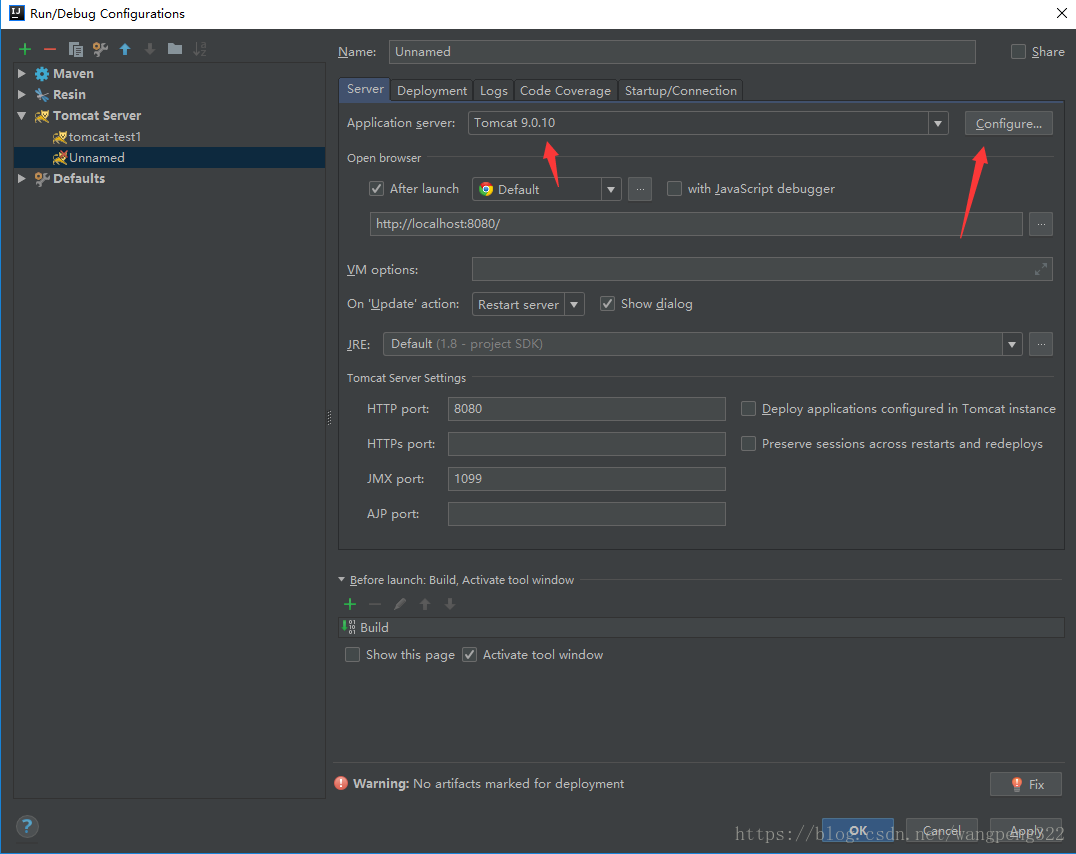The image size is (1076, 854).
Task: Select the Build before-launch task
Action: pos(701,627)
